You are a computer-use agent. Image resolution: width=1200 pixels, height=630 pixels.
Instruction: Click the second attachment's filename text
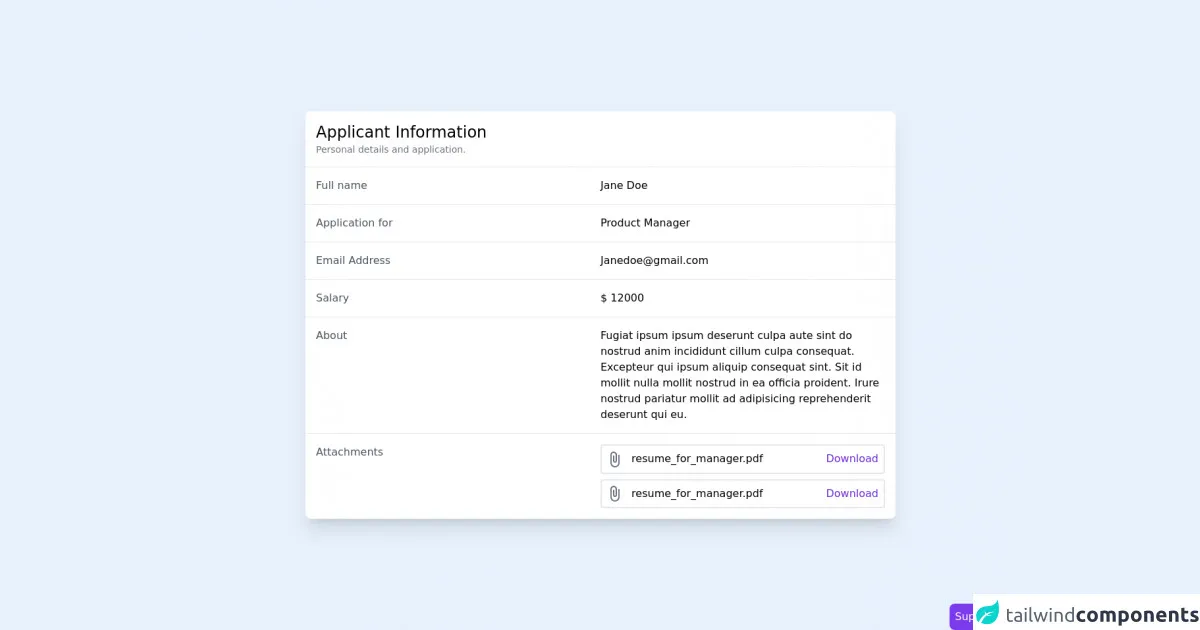[697, 494]
